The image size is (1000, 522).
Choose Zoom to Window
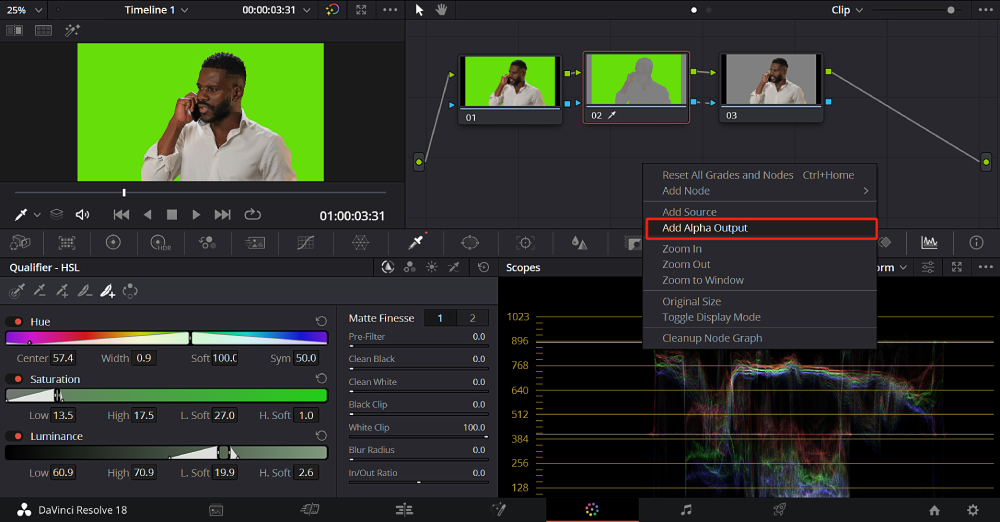click(x=761, y=280)
